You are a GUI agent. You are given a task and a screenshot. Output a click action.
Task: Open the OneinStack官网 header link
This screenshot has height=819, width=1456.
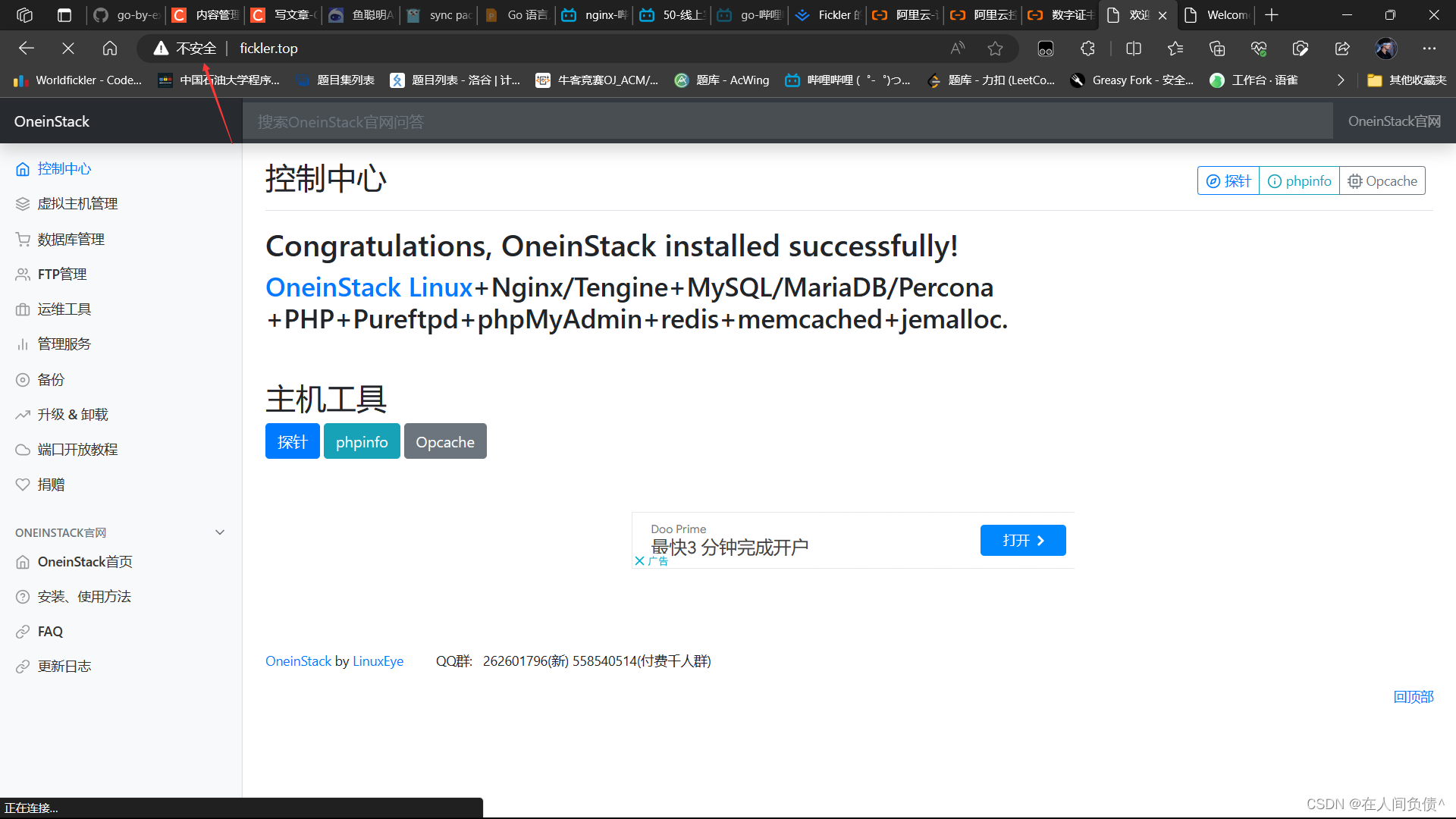point(1394,121)
